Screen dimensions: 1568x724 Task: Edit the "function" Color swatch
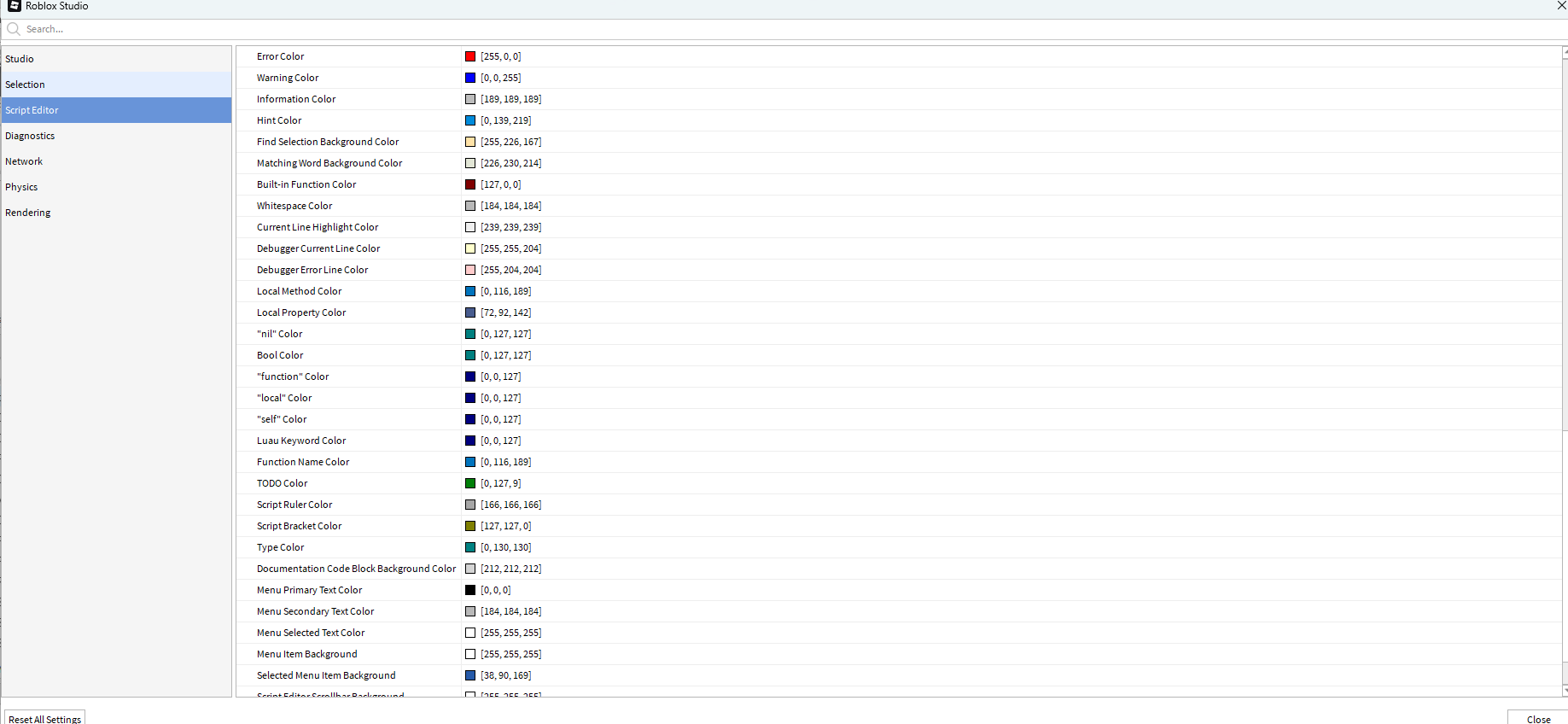[x=470, y=377]
